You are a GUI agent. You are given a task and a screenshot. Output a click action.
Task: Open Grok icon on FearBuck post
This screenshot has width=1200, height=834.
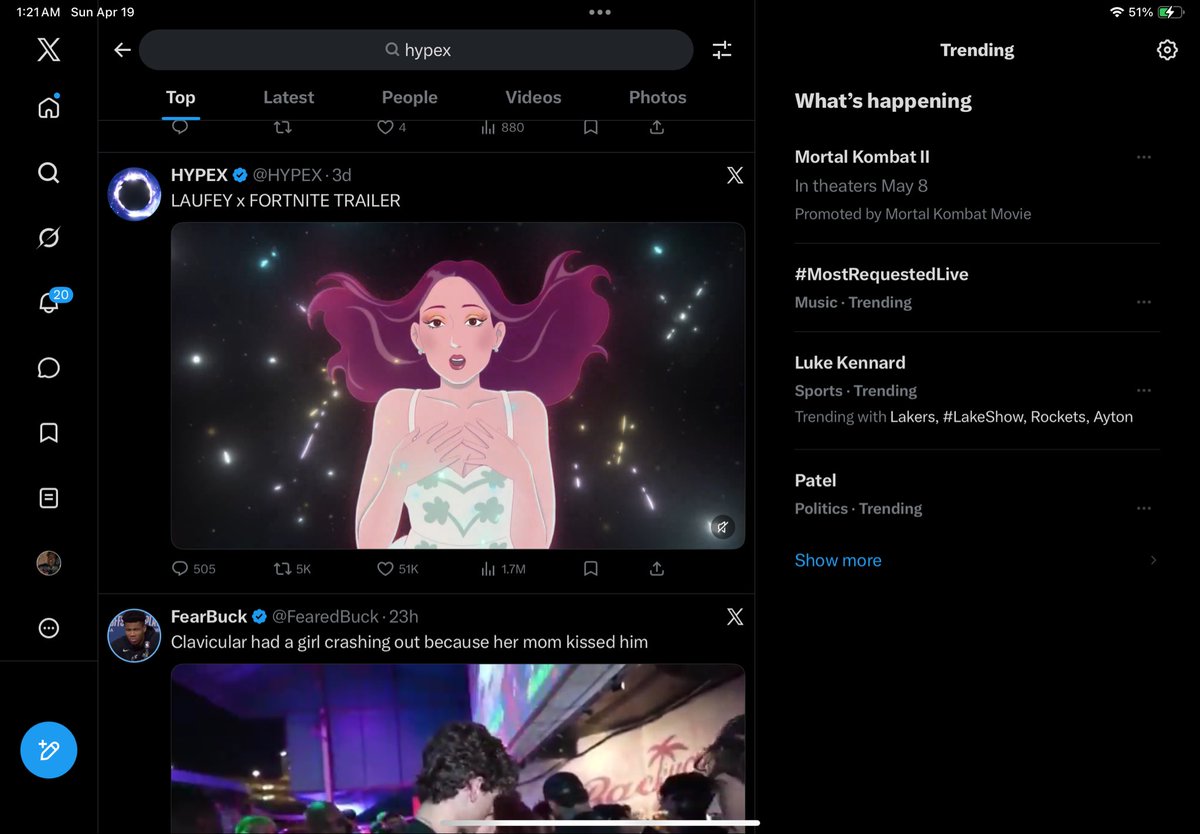point(735,617)
